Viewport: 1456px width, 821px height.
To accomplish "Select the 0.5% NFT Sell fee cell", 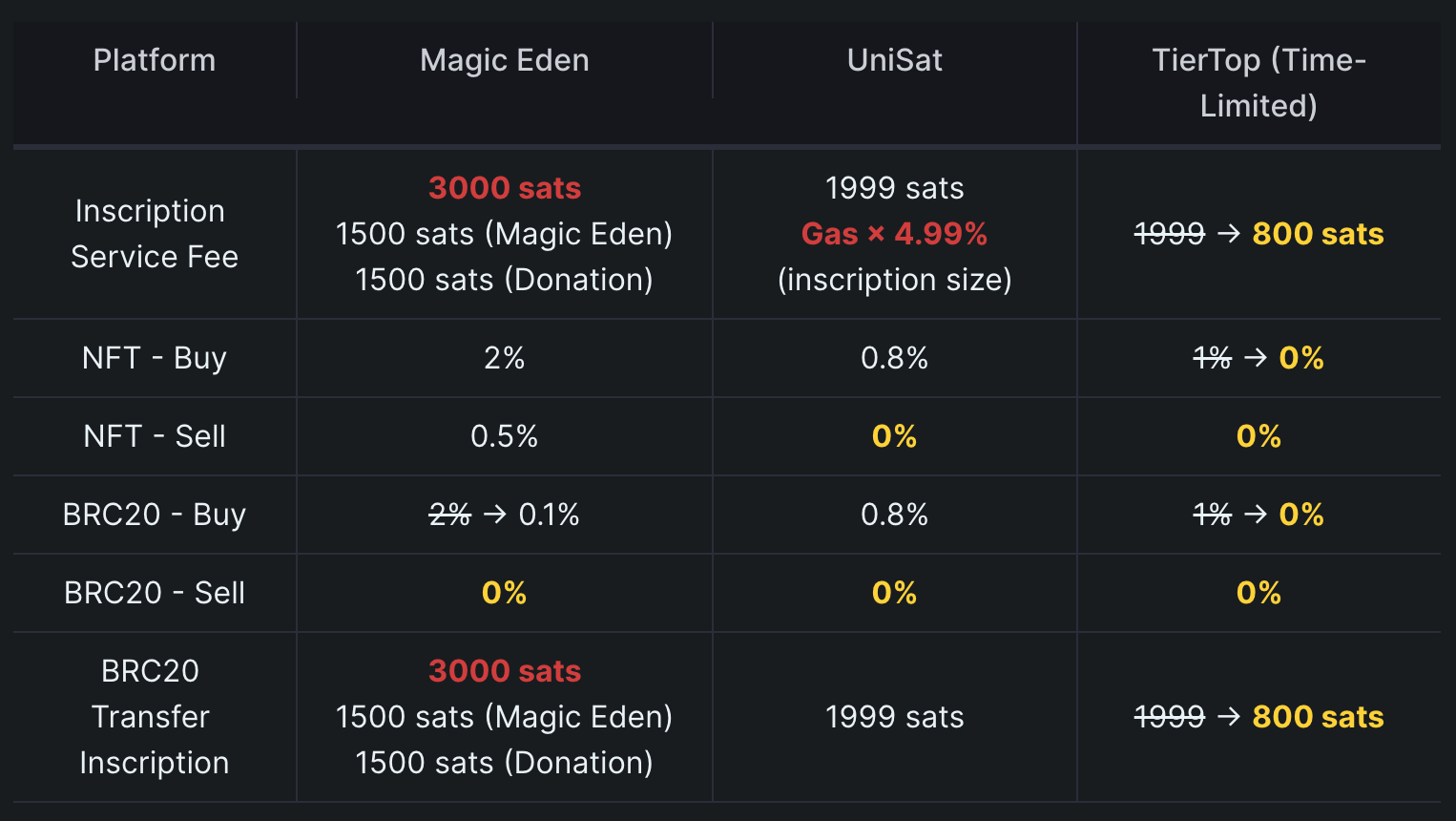I will 504,436.
